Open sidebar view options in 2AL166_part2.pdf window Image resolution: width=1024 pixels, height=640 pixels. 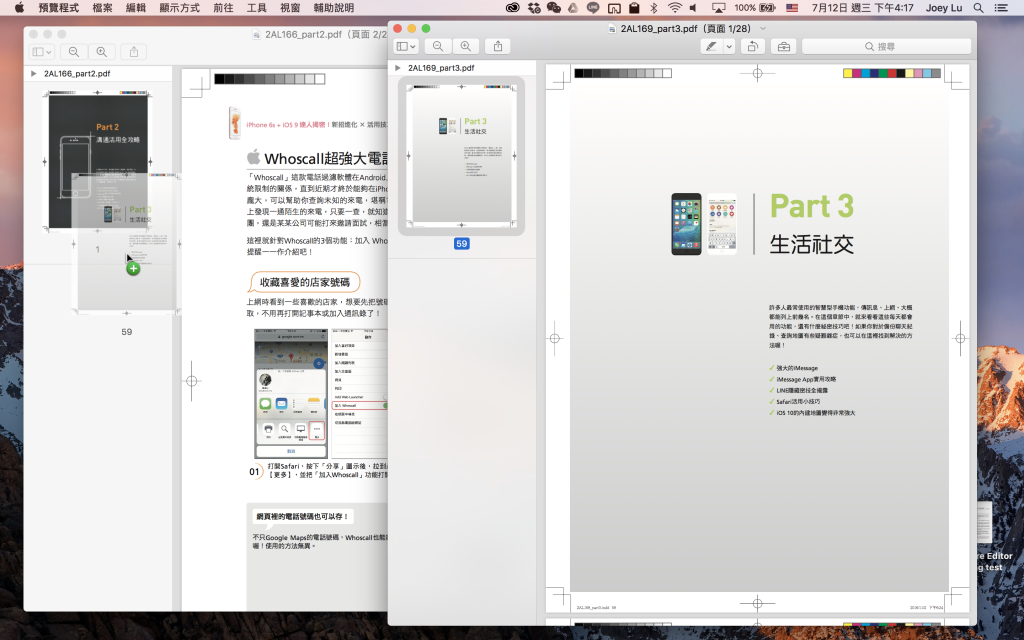coord(42,52)
